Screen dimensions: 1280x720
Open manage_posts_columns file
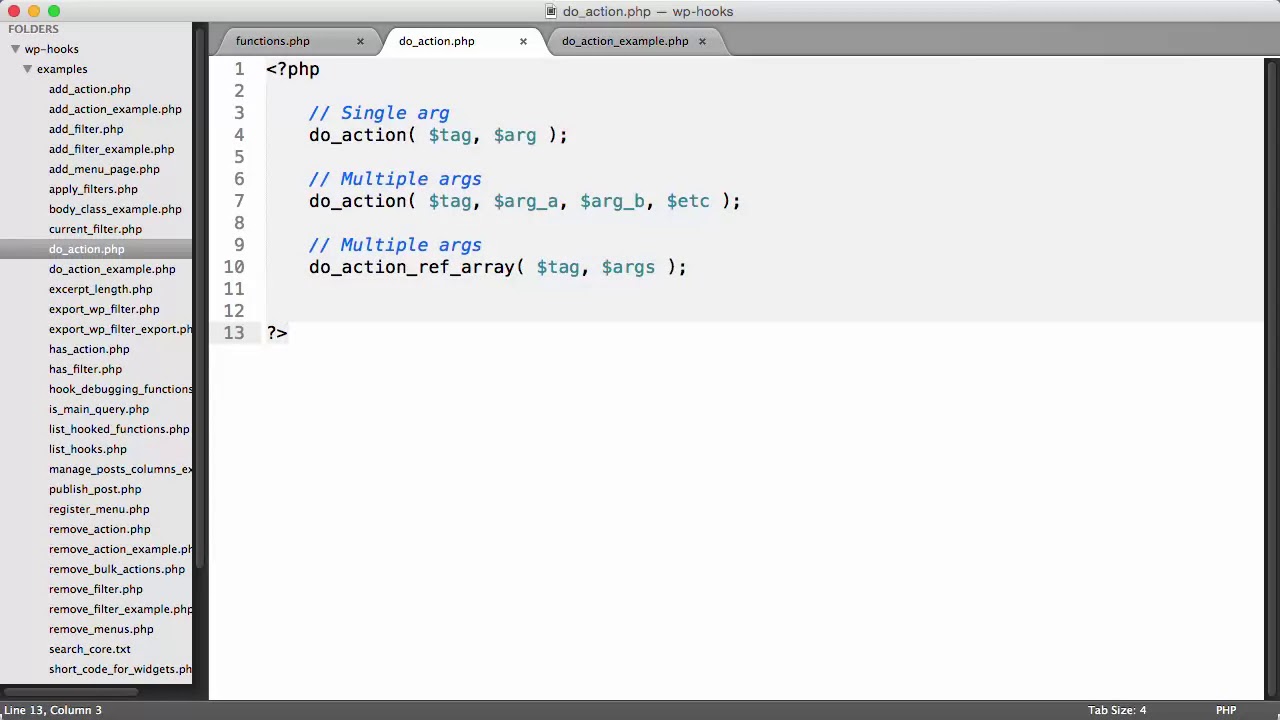coord(121,469)
